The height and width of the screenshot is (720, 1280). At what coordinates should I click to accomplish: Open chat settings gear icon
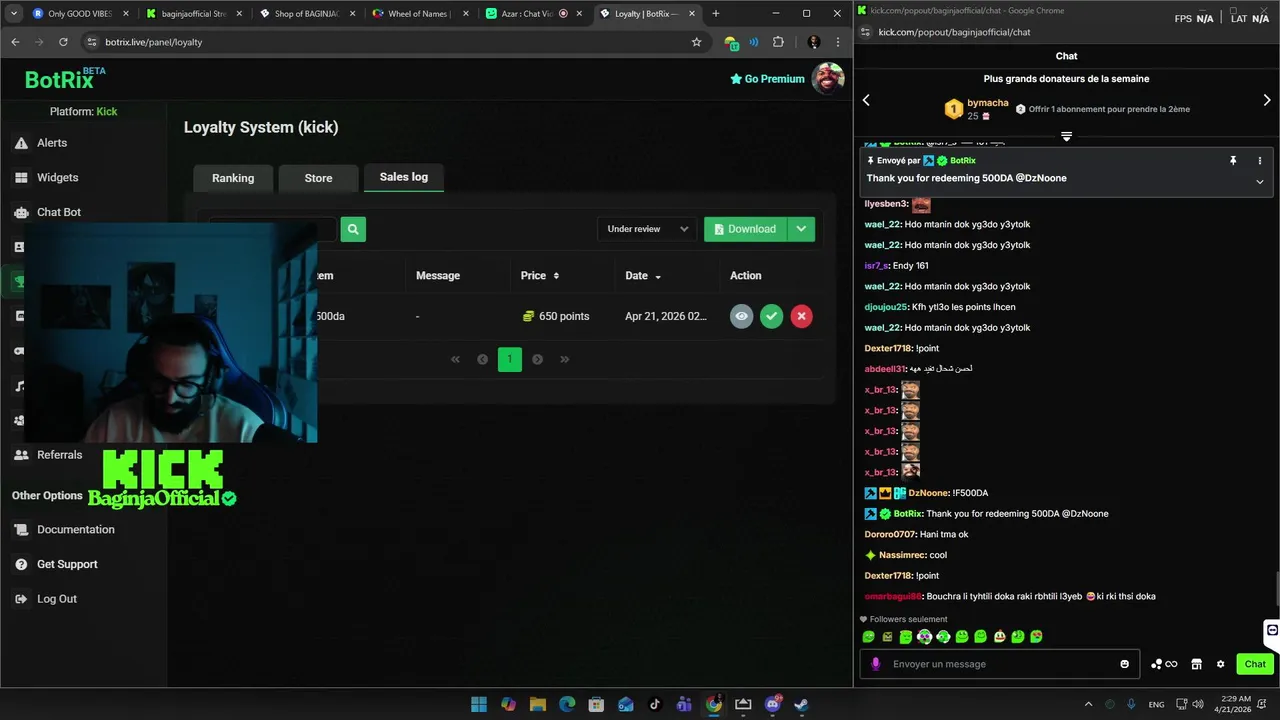[1220, 664]
